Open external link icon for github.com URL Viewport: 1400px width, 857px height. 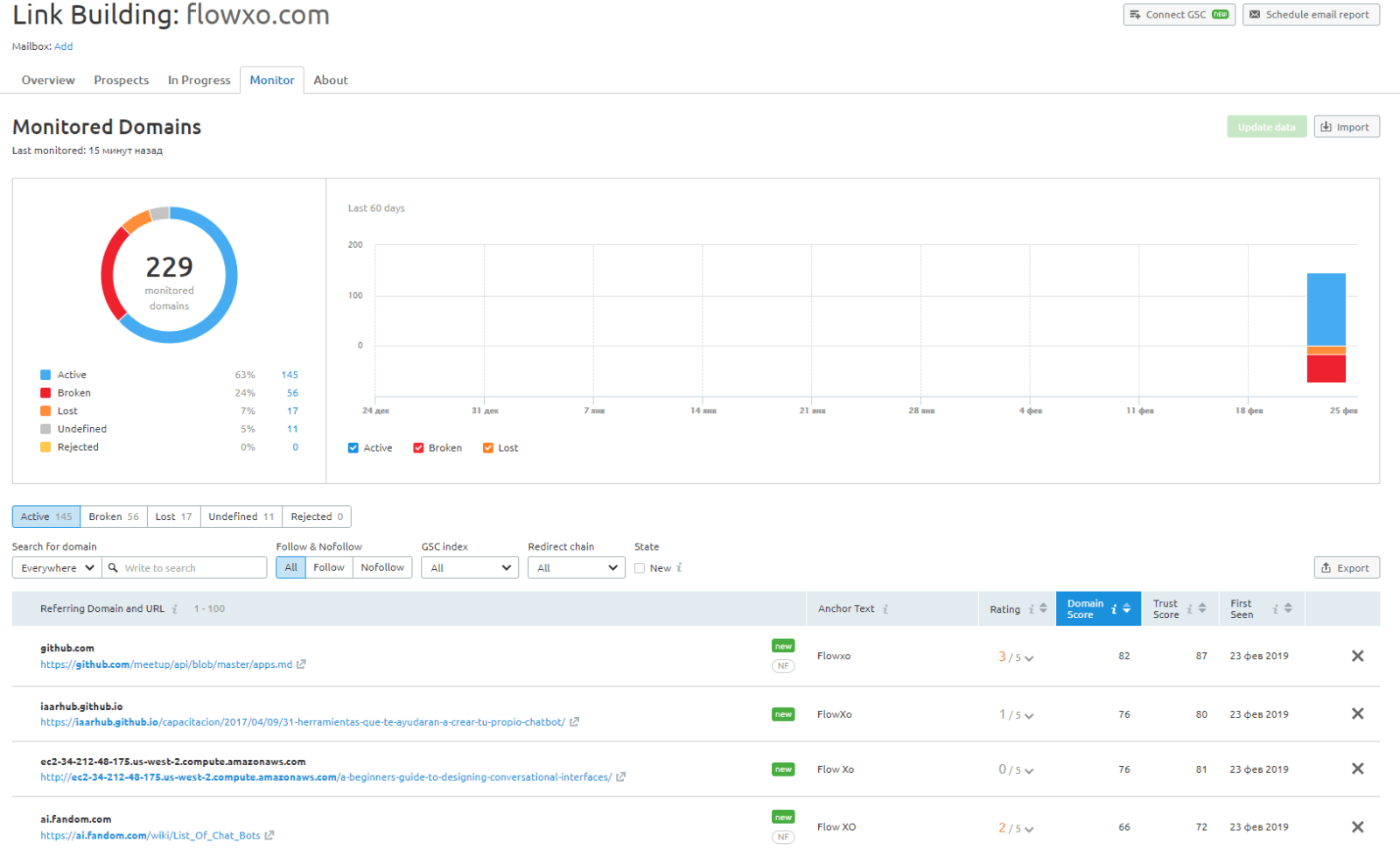pyautogui.click(x=301, y=664)
